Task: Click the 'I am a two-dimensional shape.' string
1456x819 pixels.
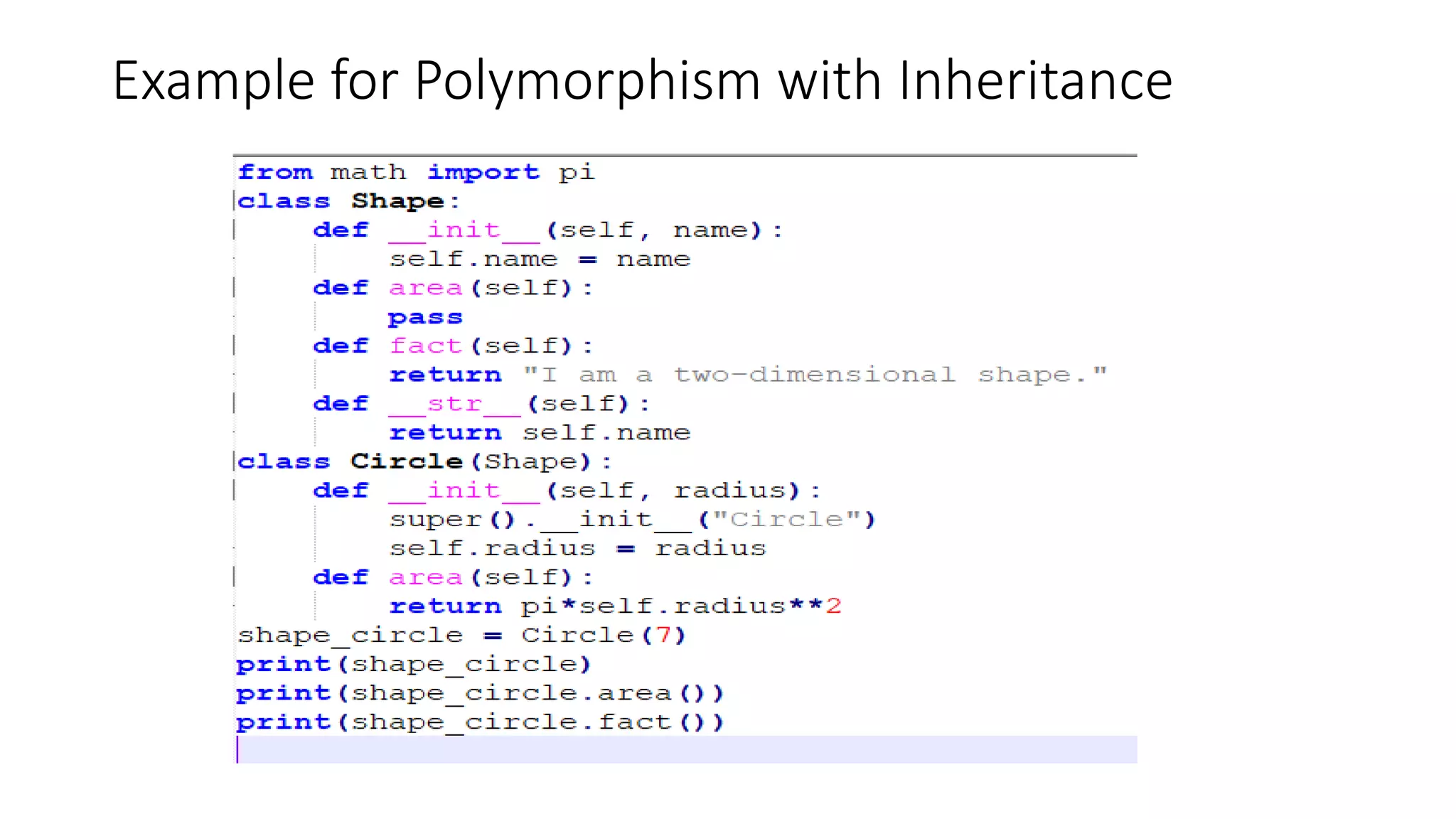Action: [815, 375]
